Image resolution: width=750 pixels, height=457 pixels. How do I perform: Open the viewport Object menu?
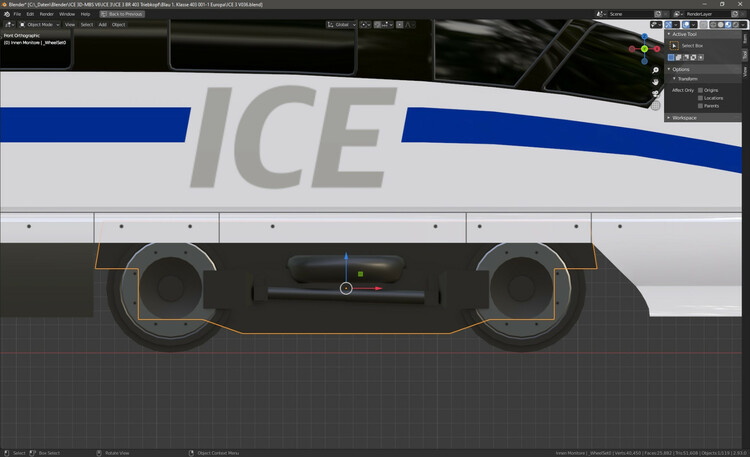click(119, 24)
